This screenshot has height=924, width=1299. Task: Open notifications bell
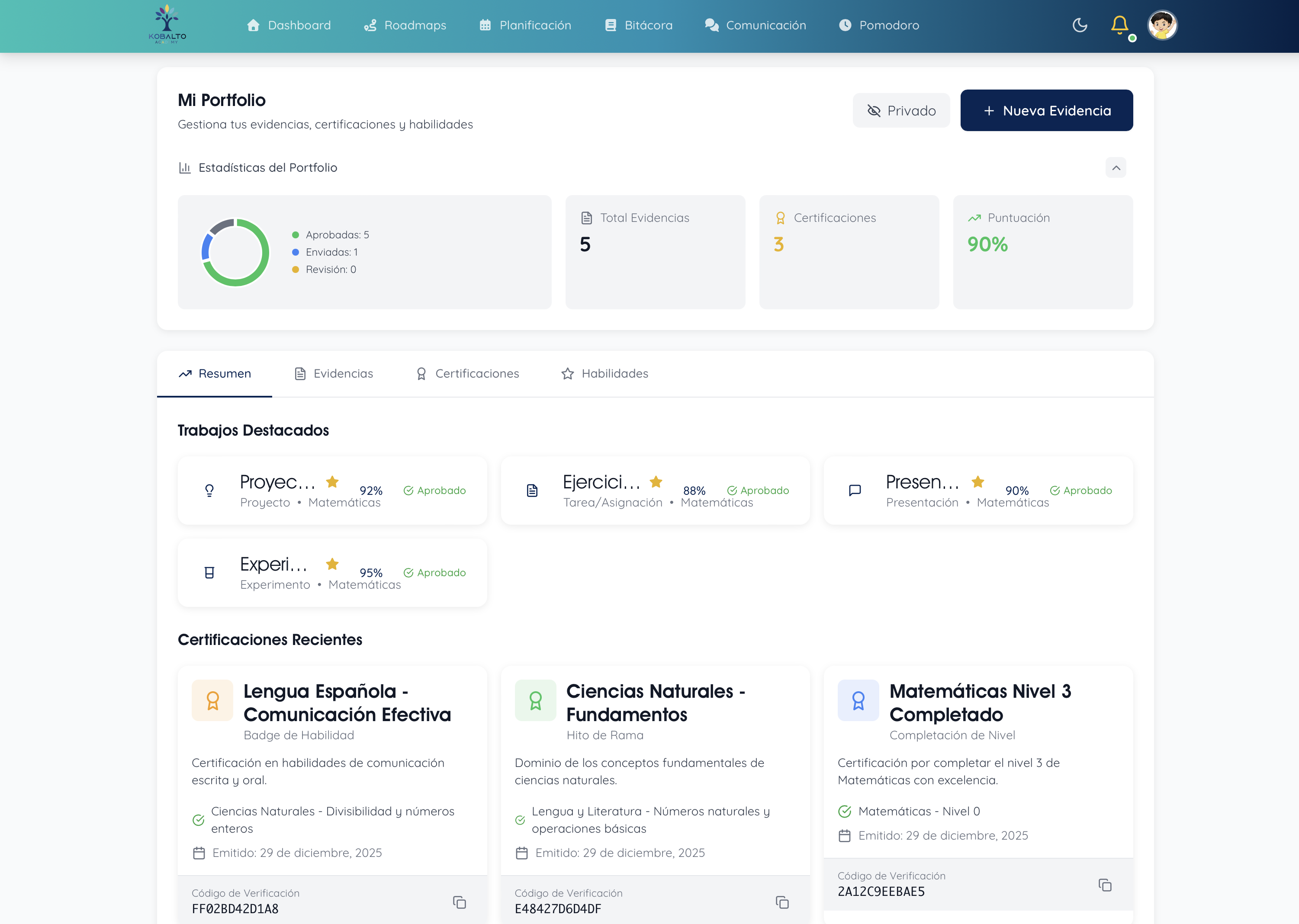(x=1119, y=25)
